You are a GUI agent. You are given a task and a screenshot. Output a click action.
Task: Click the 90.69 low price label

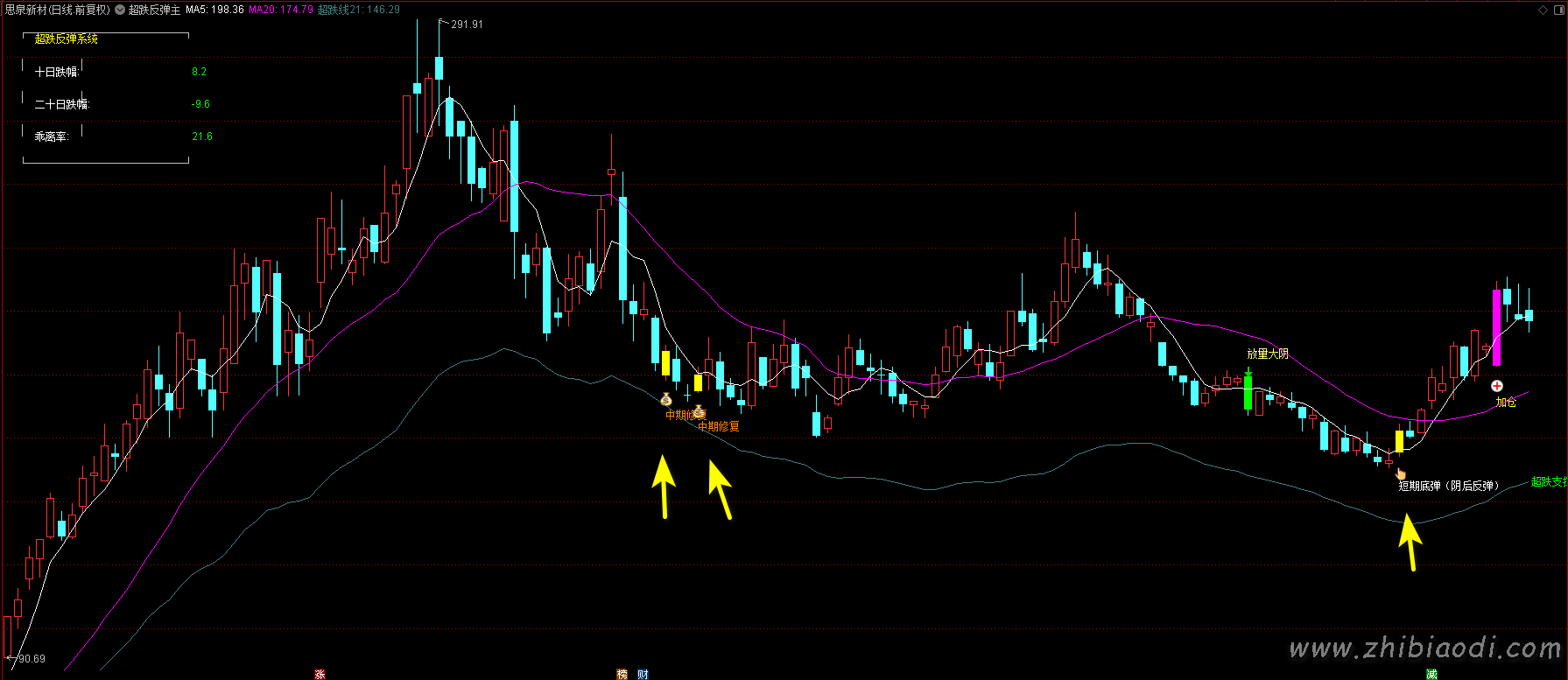point(32,658)
